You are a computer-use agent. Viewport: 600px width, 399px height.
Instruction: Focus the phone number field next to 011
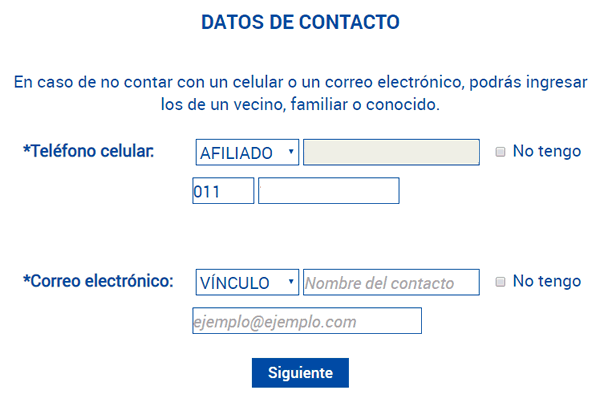point(329,191)
